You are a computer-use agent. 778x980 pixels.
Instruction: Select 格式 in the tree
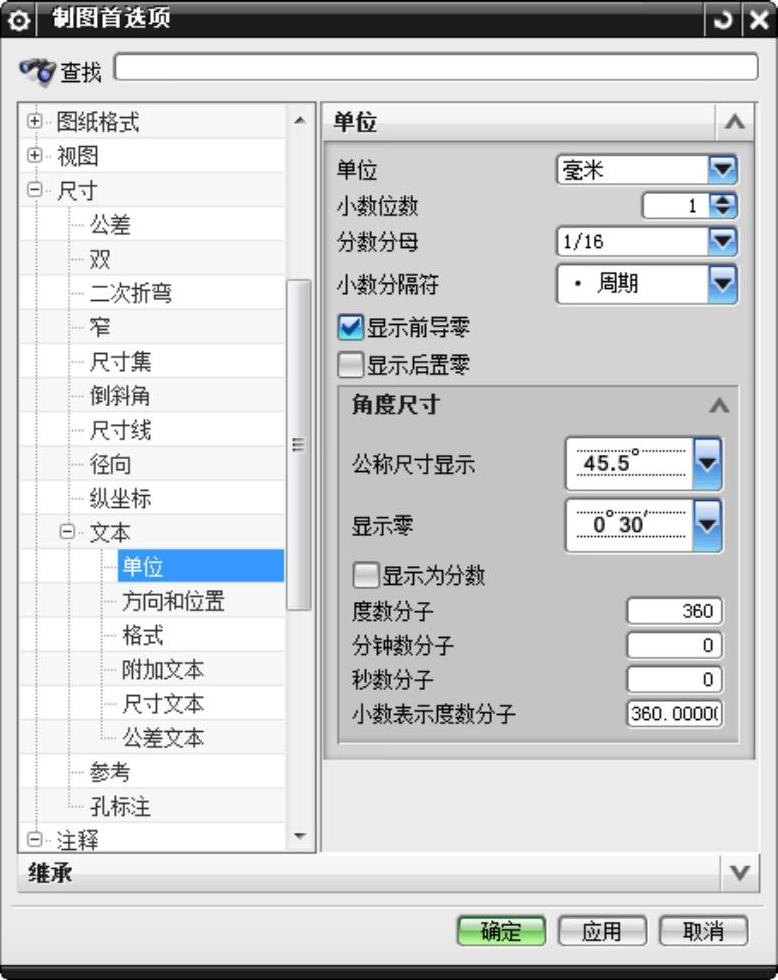pos(142,635)
